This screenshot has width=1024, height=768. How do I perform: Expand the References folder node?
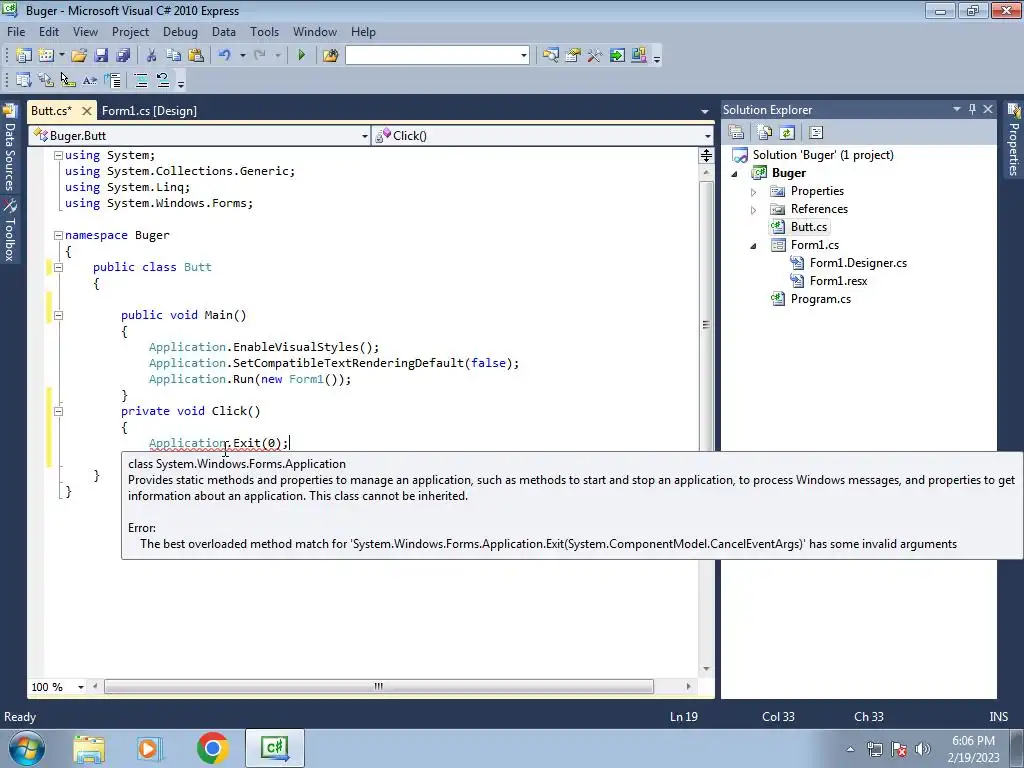753,210
